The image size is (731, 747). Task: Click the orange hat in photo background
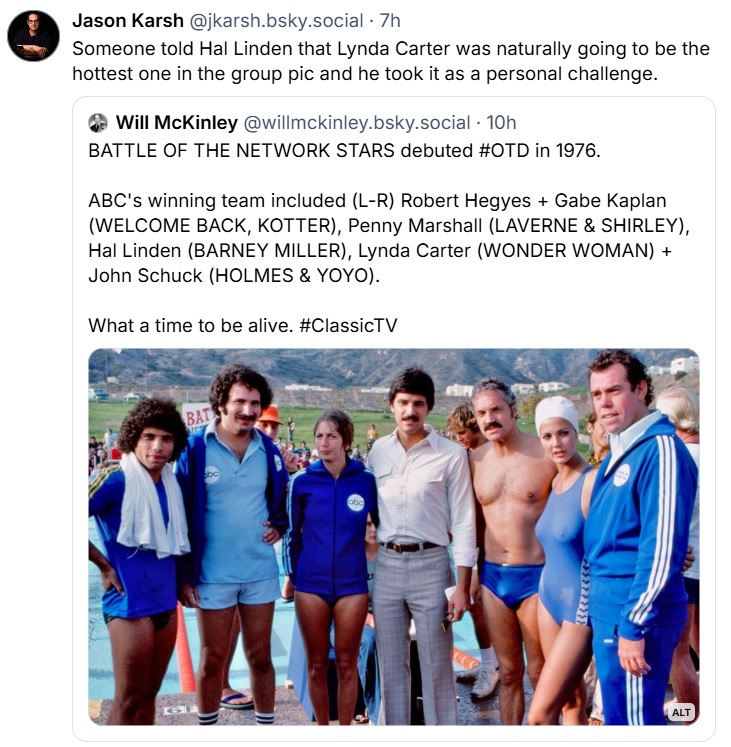tap(270, 414)
